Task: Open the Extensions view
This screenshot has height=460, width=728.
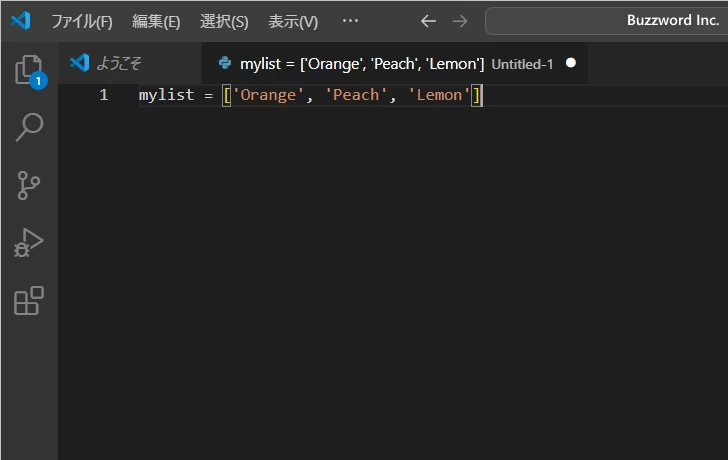Action: pos(28,301)
